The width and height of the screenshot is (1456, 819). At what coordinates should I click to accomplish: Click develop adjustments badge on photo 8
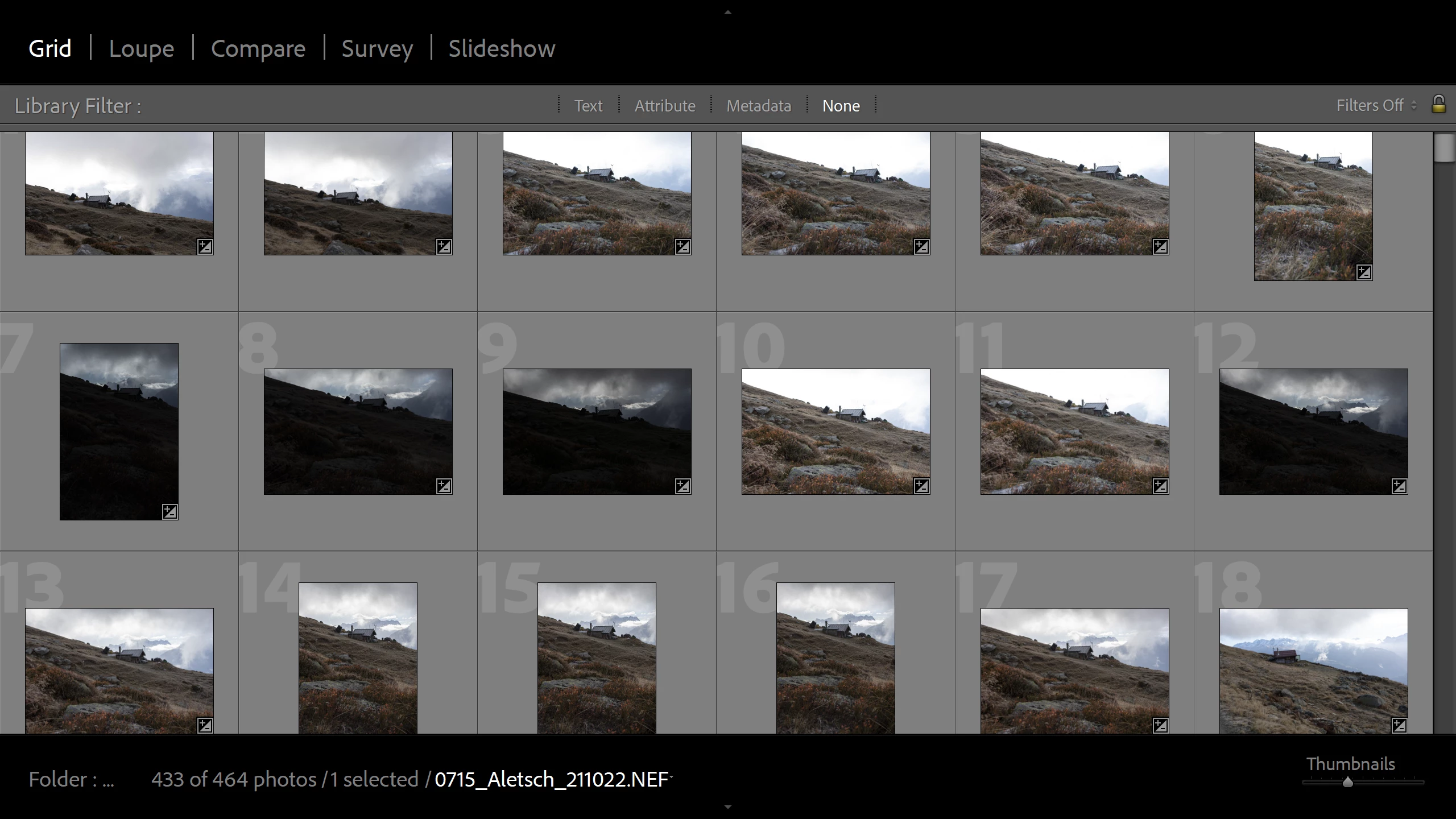point(444,486)
